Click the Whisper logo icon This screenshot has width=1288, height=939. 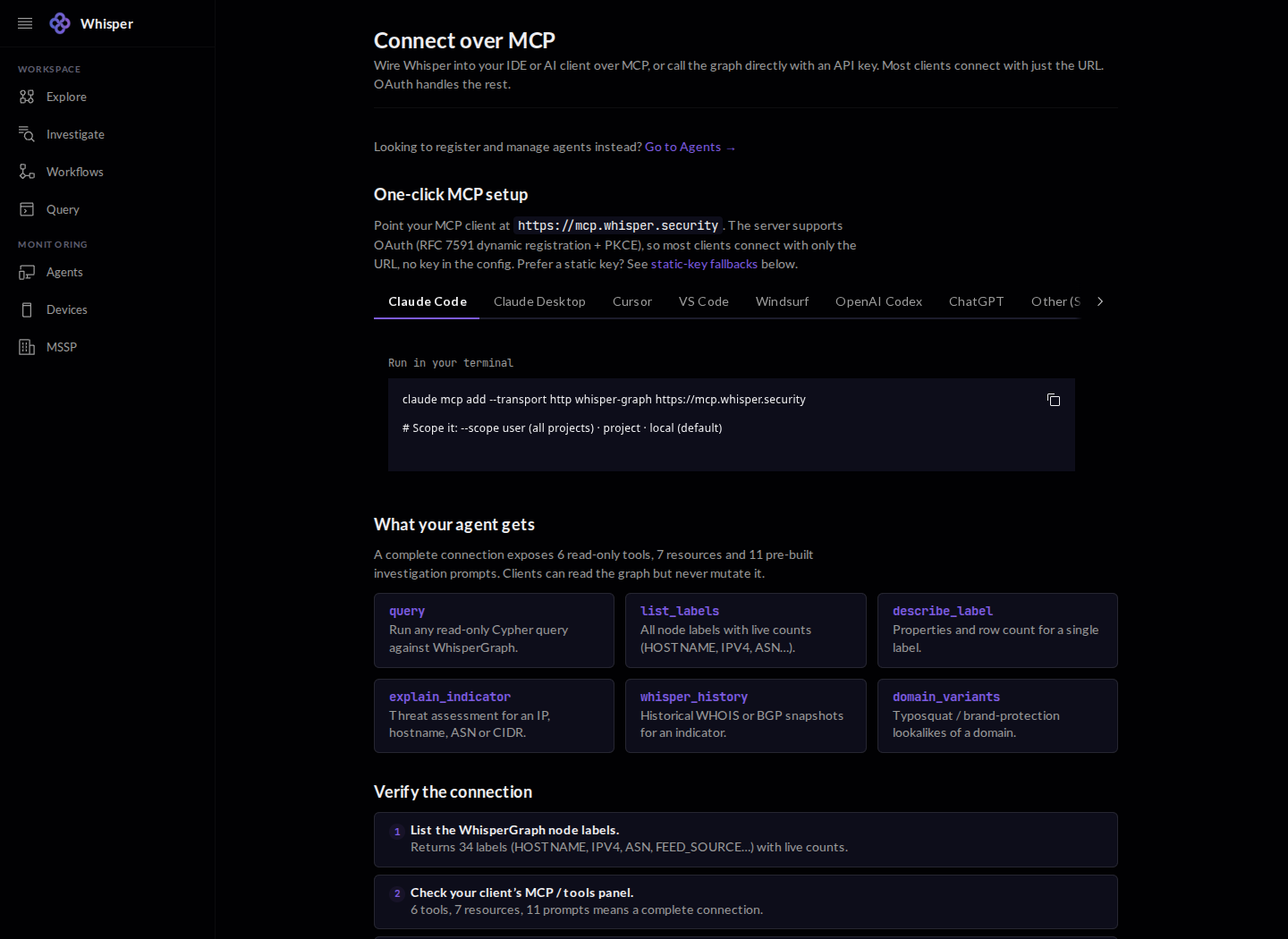coord(60,23)
